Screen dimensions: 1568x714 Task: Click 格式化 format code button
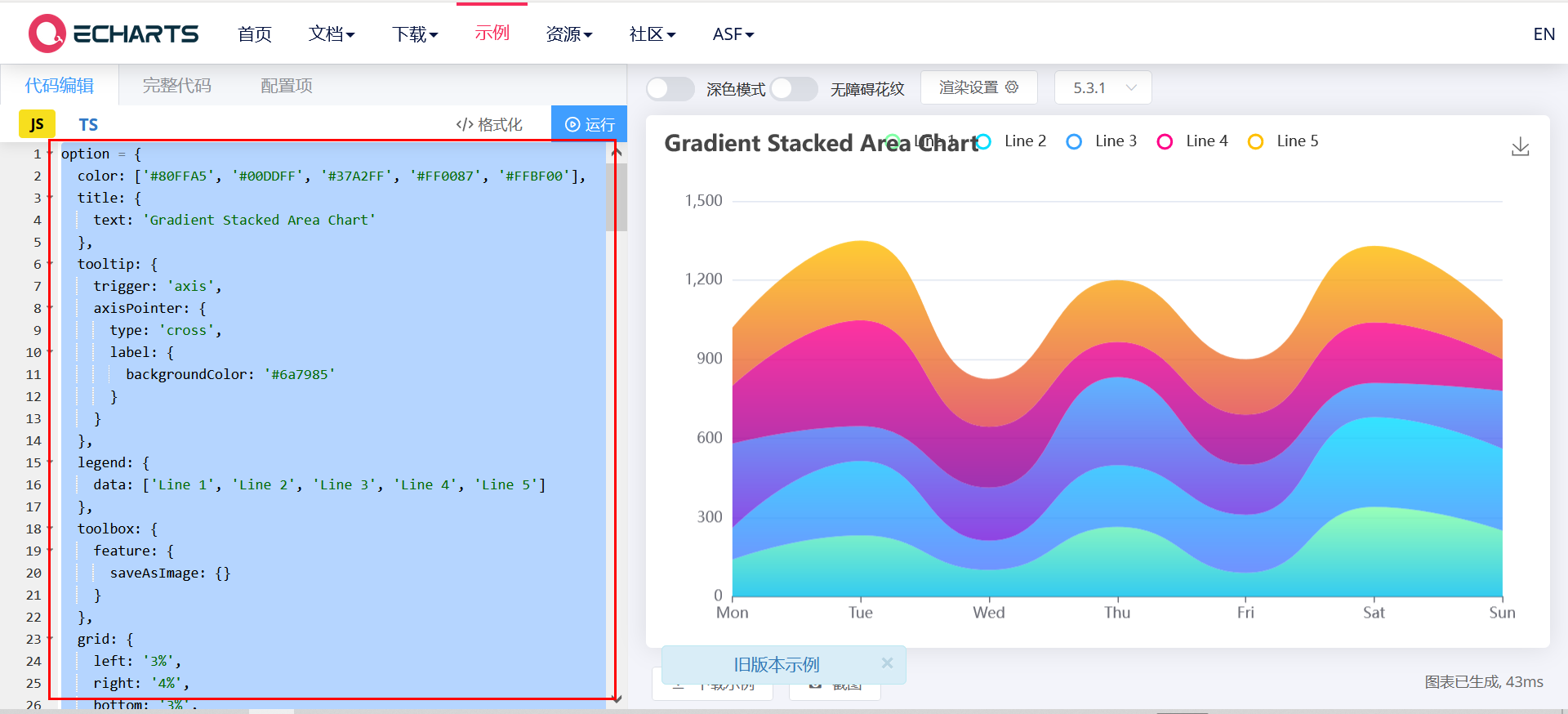point(489,124)
